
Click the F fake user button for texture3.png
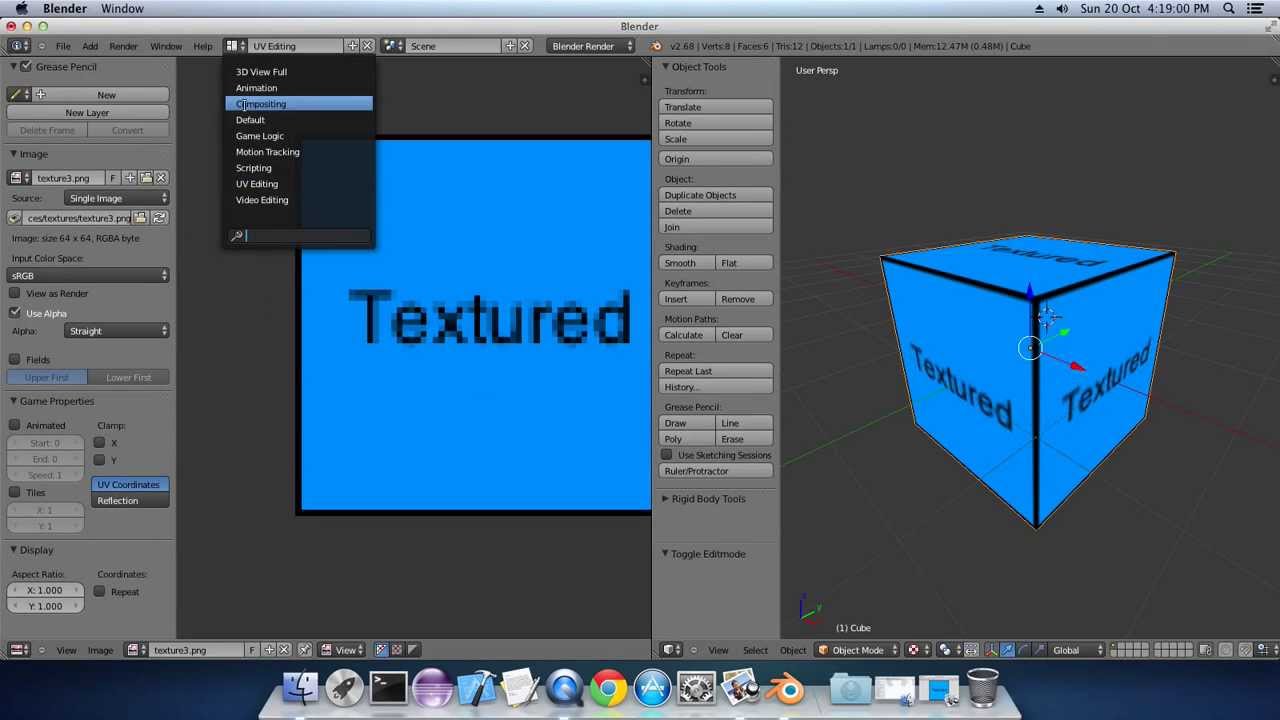112,178
